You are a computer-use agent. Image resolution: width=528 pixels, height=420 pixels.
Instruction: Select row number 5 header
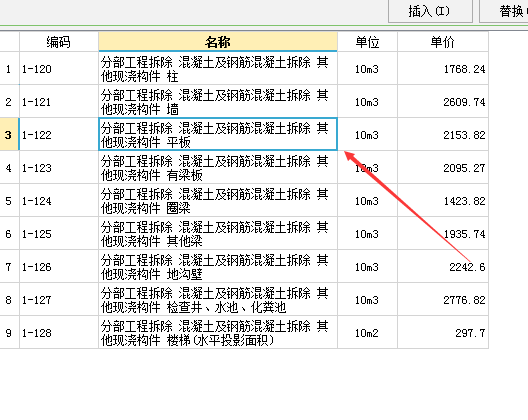[9, 200]
